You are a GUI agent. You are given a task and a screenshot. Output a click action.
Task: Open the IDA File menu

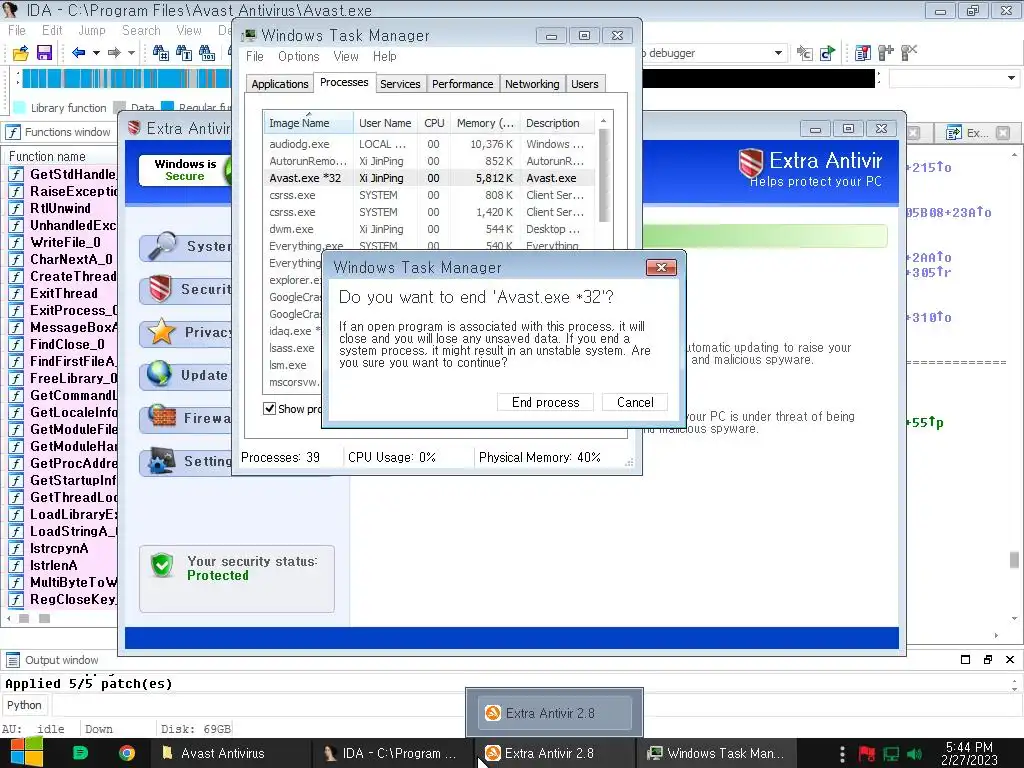click(x=17, y=31)
